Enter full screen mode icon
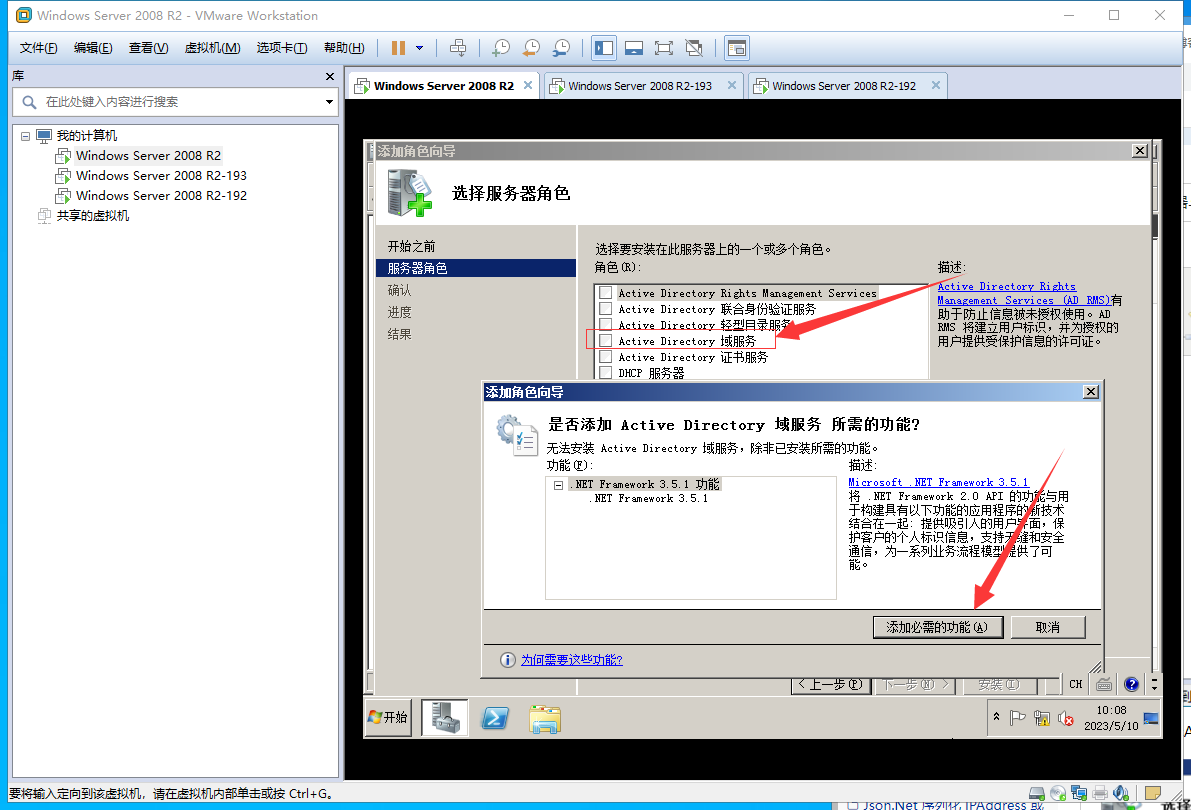The width and height of the screenshot is (1191, 810). click(664, 48)
